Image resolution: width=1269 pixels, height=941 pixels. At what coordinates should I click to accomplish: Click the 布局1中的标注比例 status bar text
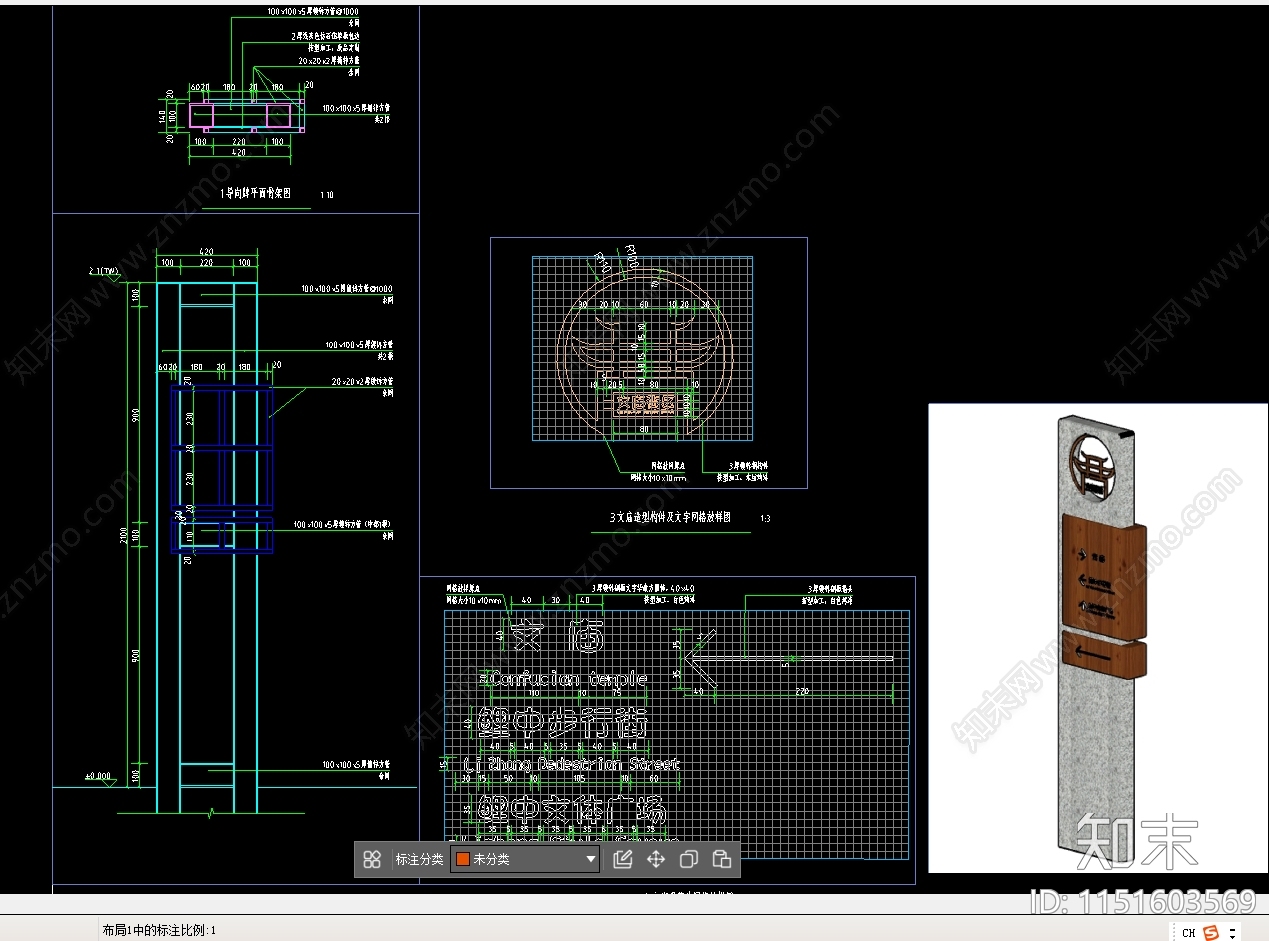159,930
